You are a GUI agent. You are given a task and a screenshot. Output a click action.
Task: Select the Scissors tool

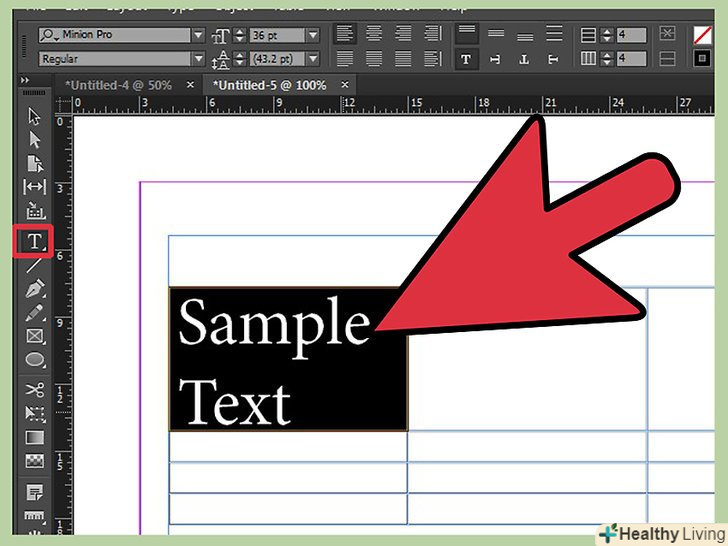tap(35, 390)
